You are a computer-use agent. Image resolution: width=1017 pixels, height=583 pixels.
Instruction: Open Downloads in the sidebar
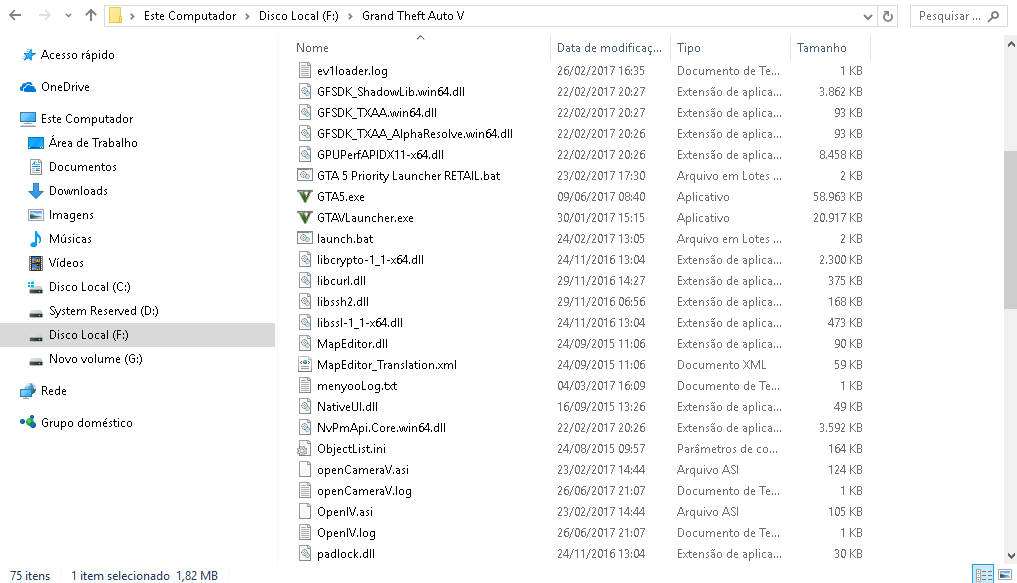tap(78, 191)
